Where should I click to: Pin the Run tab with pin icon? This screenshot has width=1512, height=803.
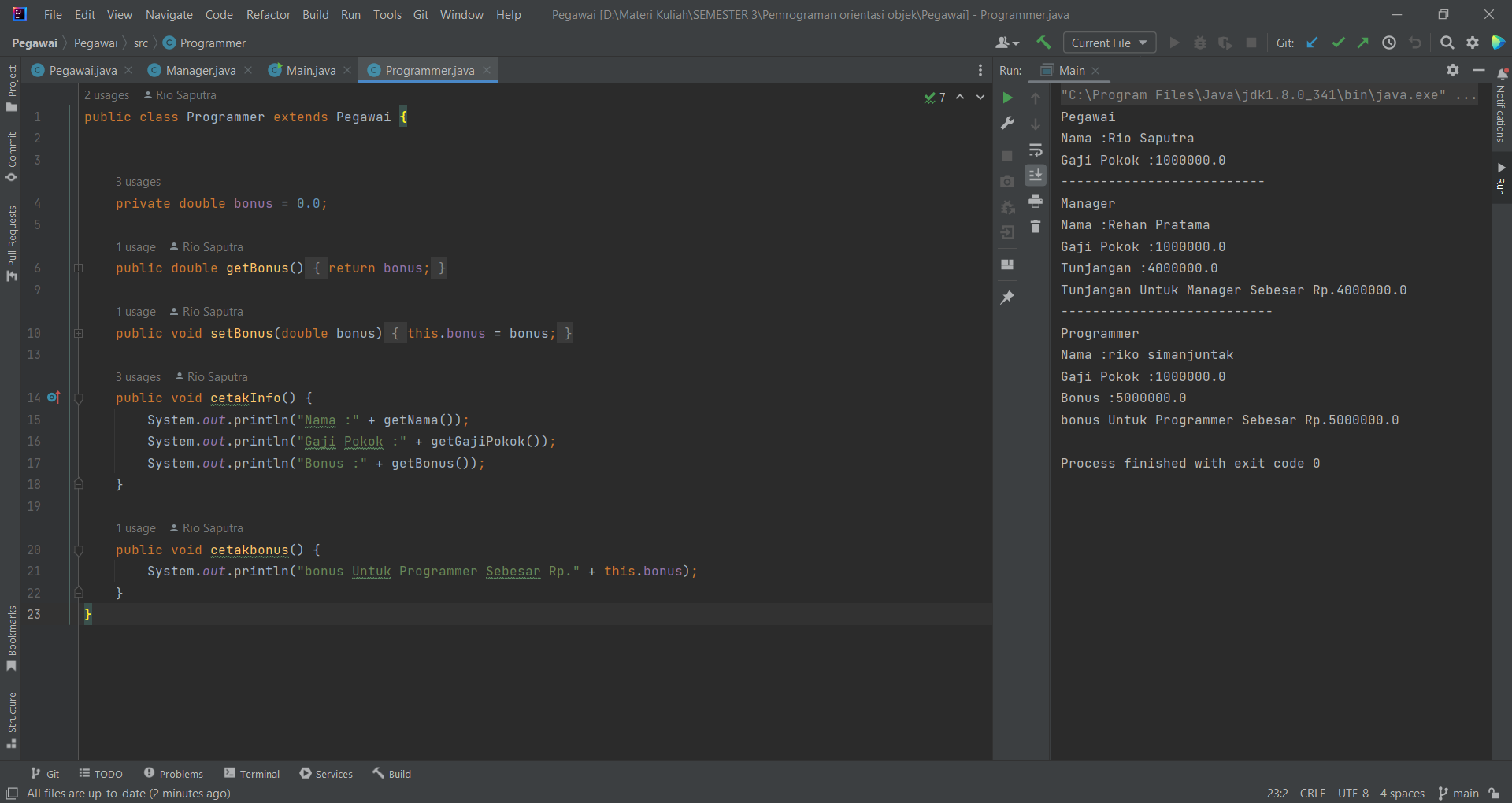[x=1007, y=298]
